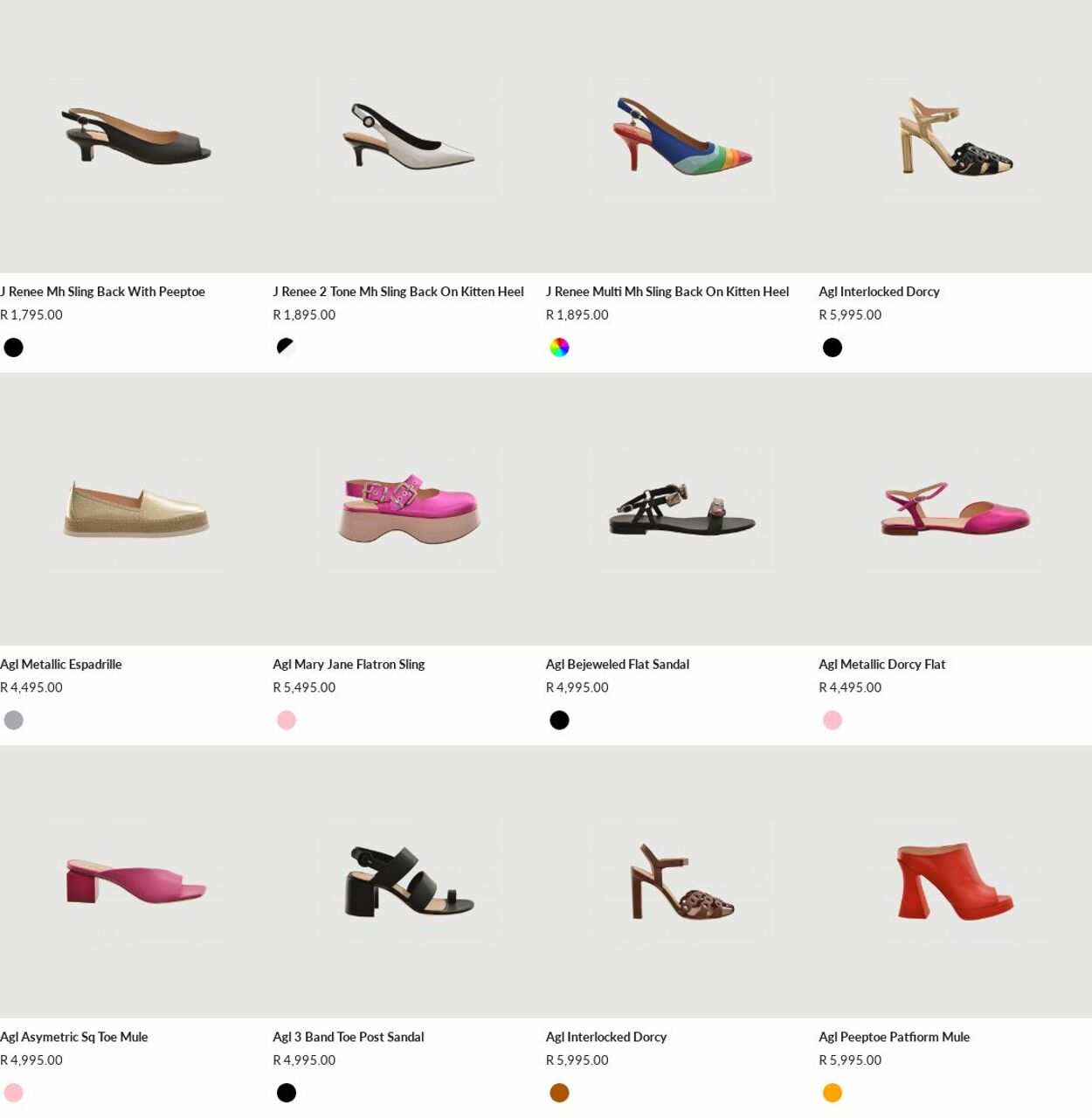1092x1118 pixels.
Task: Open the pink Mary Jane Flatron Sling photo
Action: click(x=409, y=509)
